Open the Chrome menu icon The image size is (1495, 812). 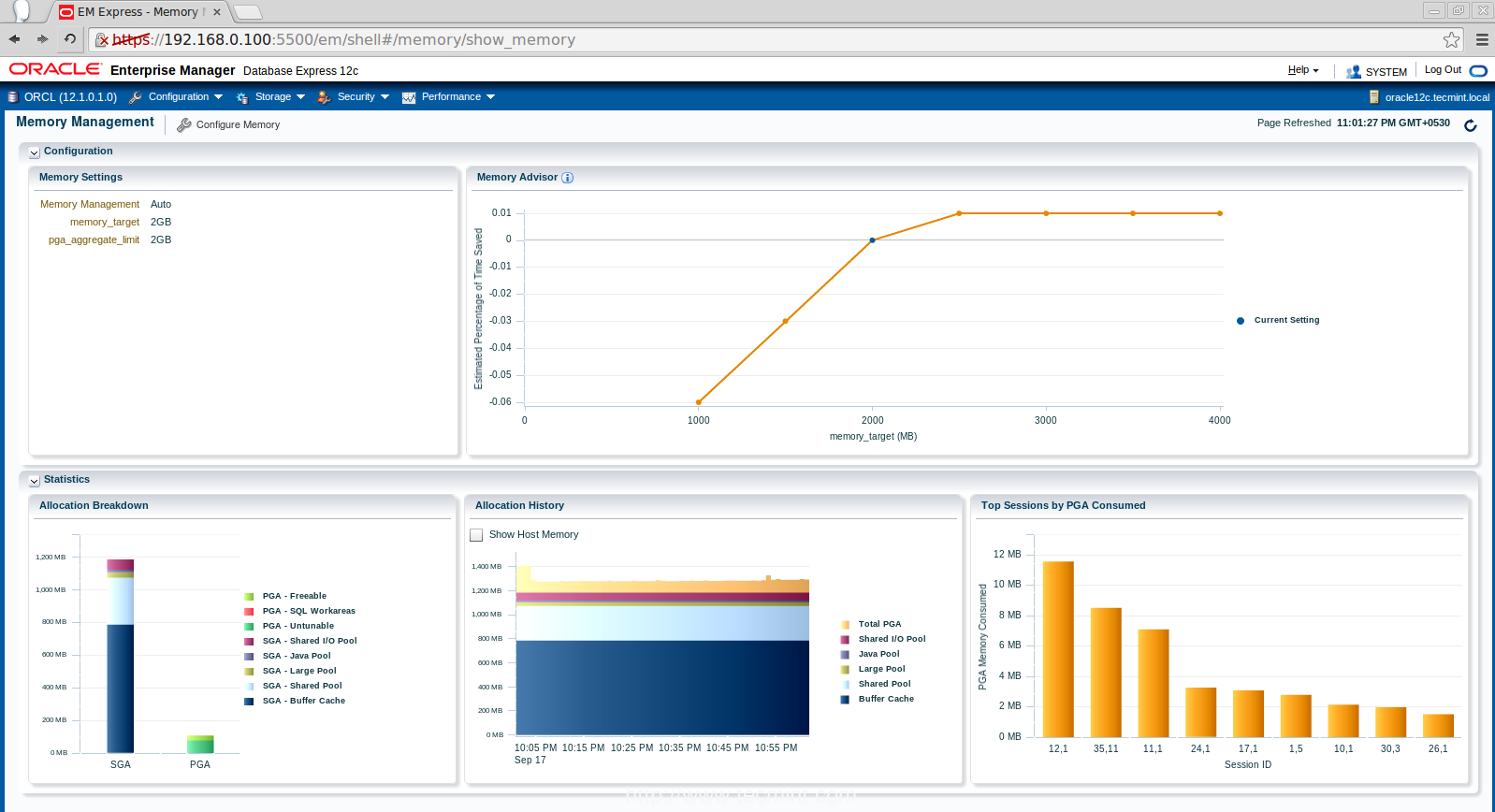(1481, 39)
